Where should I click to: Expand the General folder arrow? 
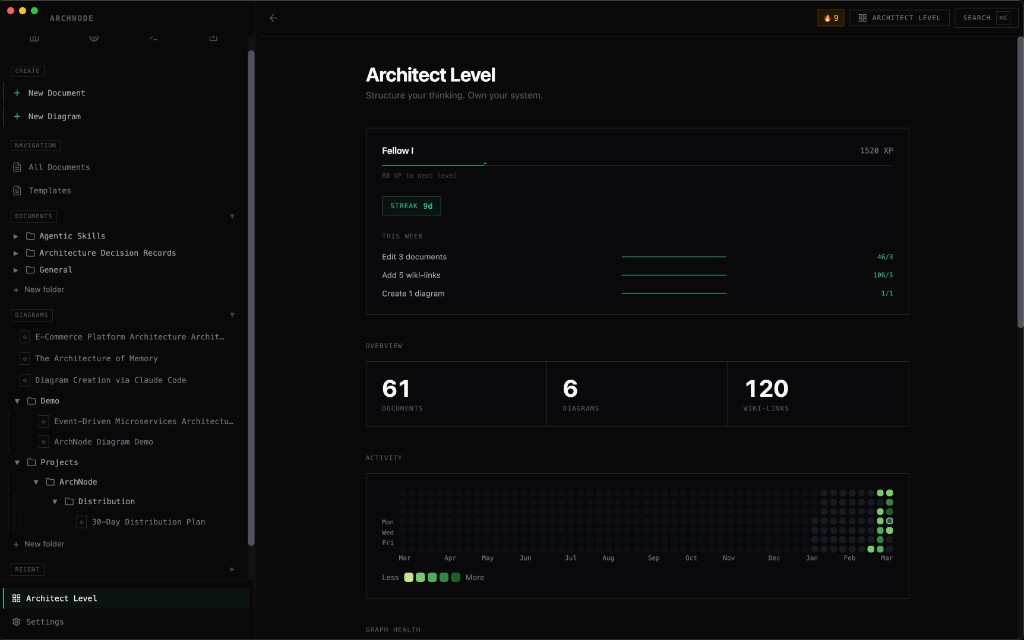(x=16, y=270)
